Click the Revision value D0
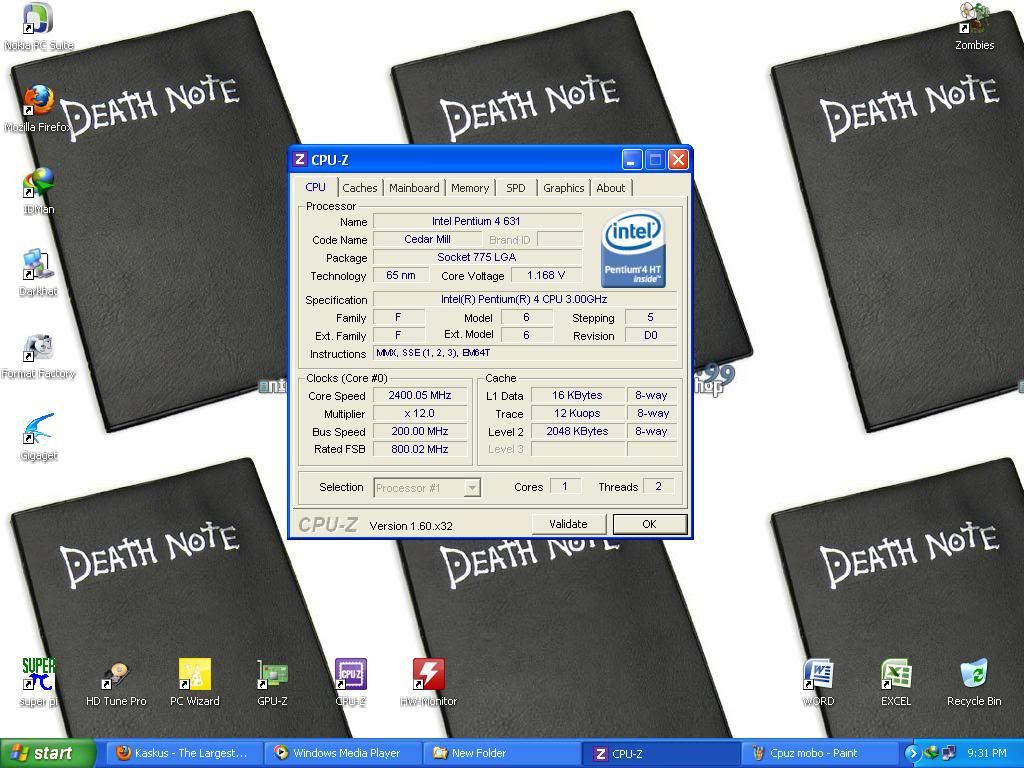 [x=650, y=336]
